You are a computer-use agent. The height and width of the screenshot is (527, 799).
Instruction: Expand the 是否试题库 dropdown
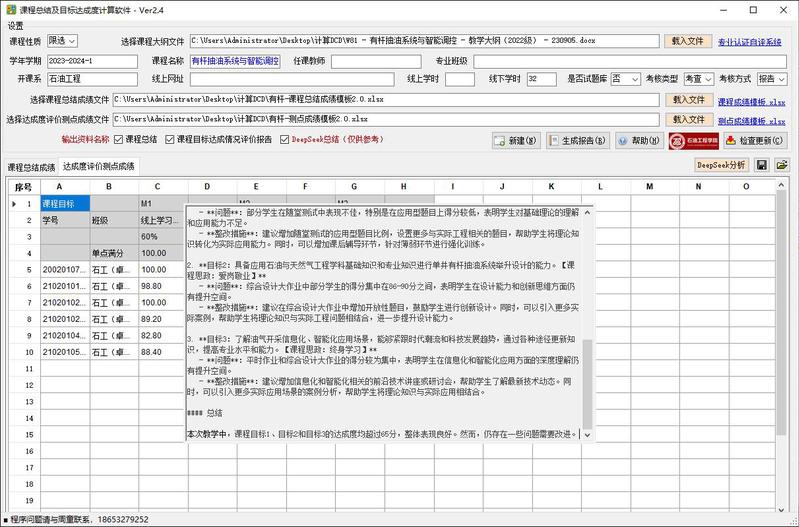625,79
